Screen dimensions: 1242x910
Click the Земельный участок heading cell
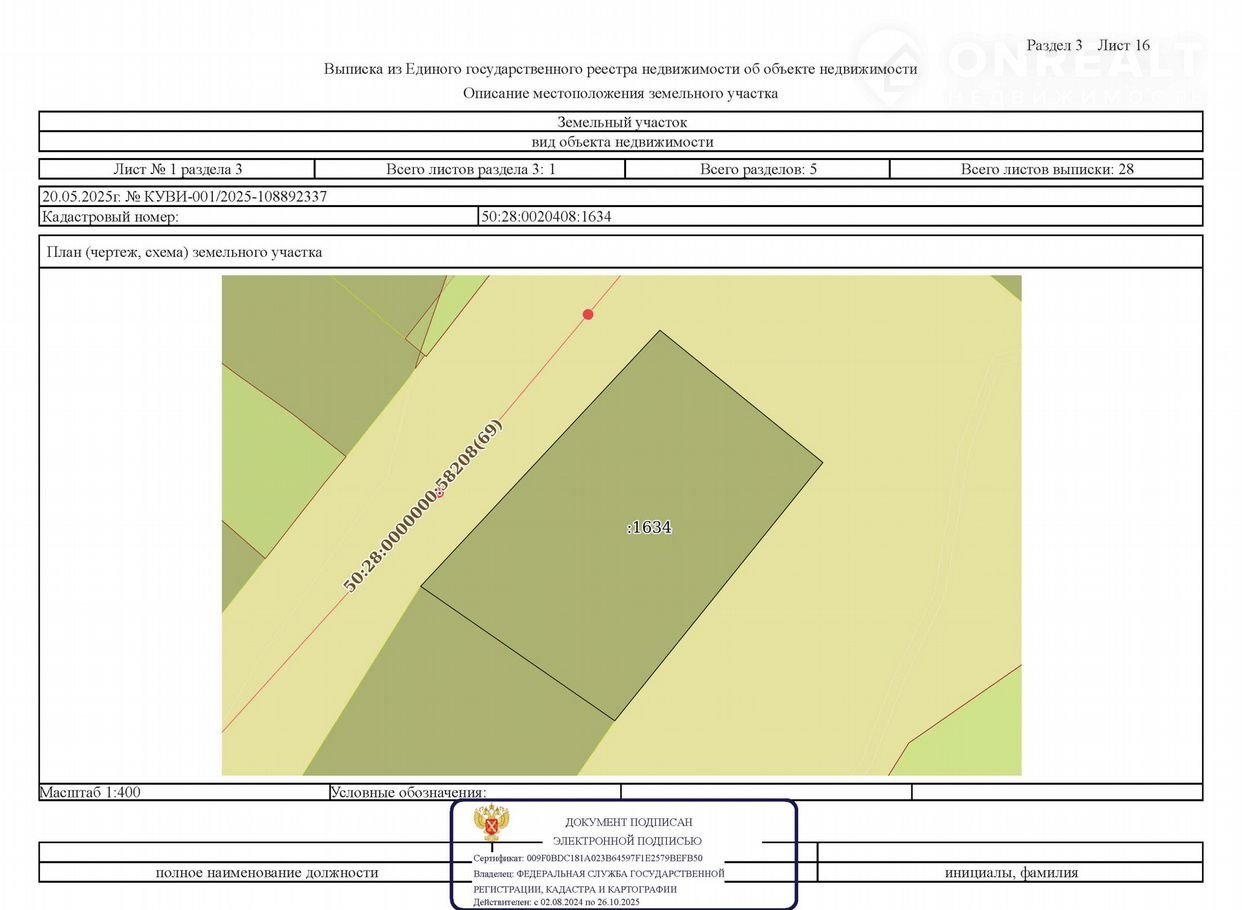[621, 122]
